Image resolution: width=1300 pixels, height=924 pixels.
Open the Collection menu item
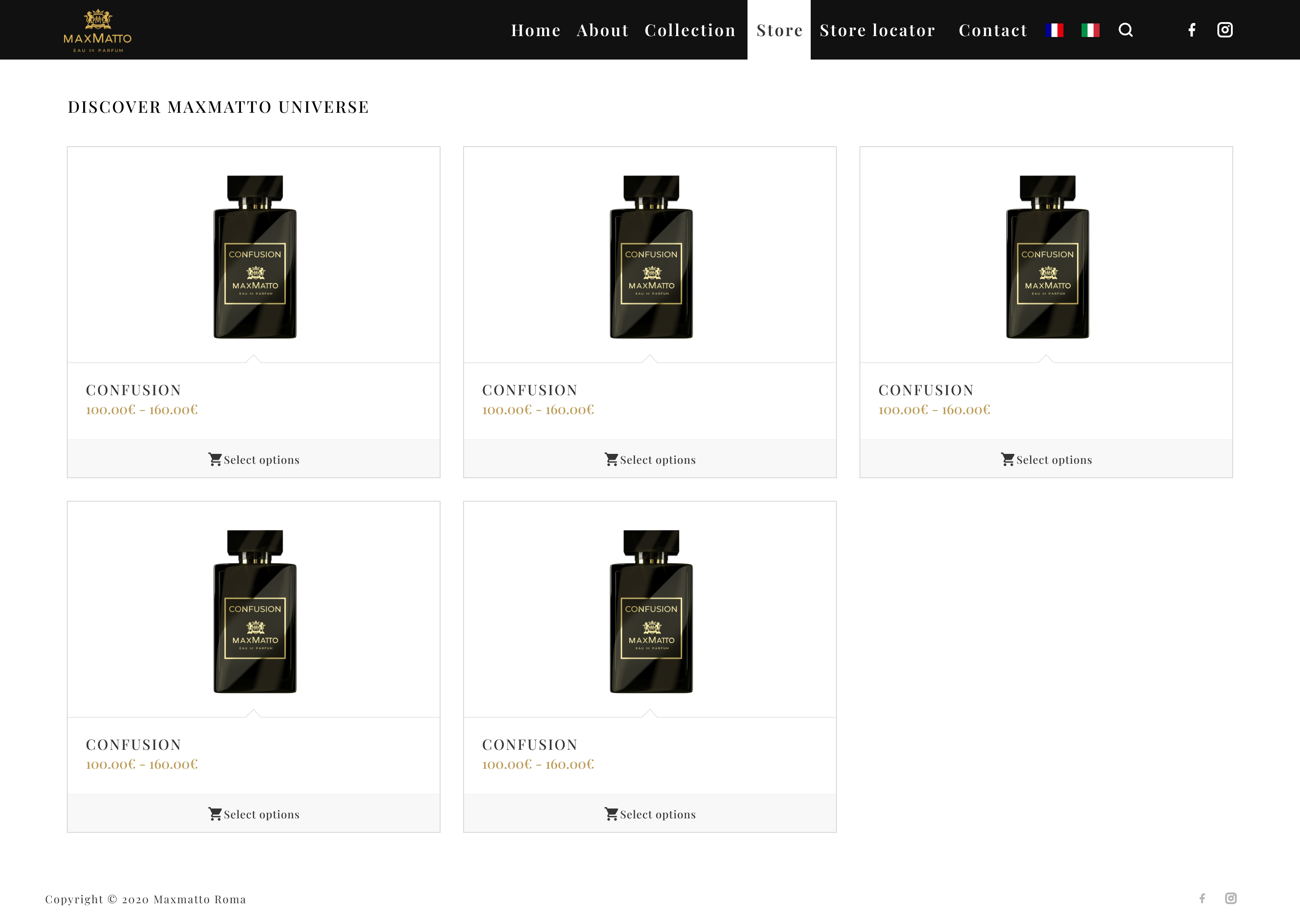click(690, 30)
